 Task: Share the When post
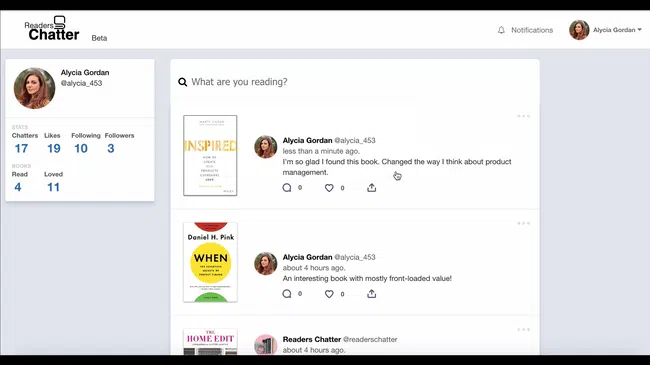[x=371, y=294]
